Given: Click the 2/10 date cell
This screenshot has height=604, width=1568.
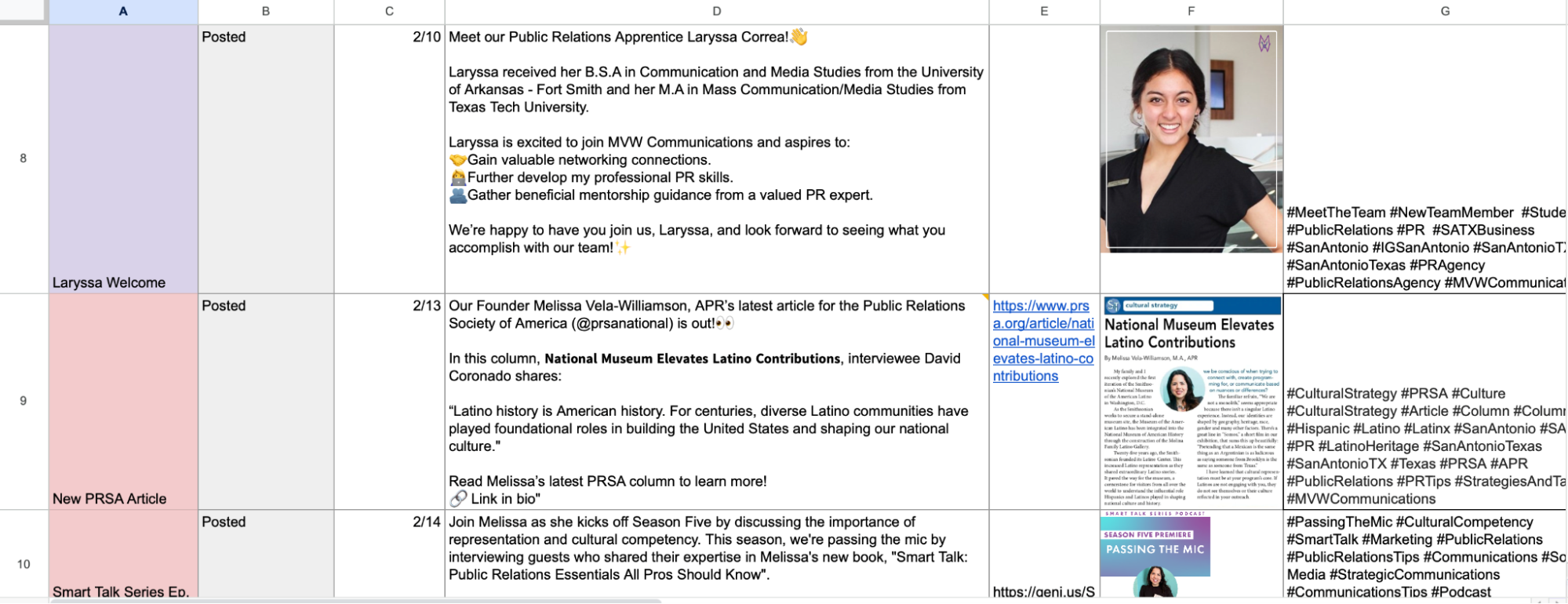Looking at the screenshot, I should (x=389, y=158).
